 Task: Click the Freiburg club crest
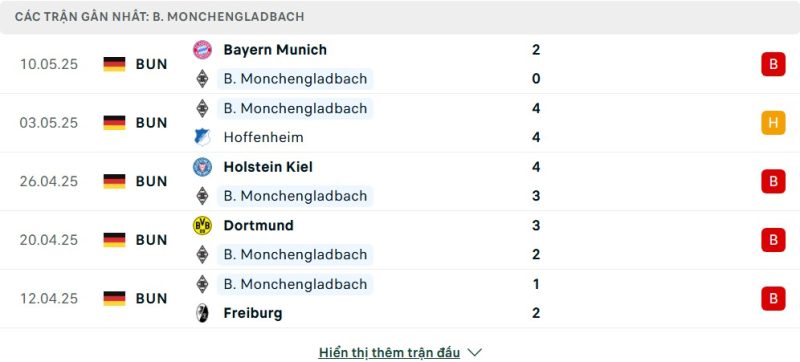(202, 313)
